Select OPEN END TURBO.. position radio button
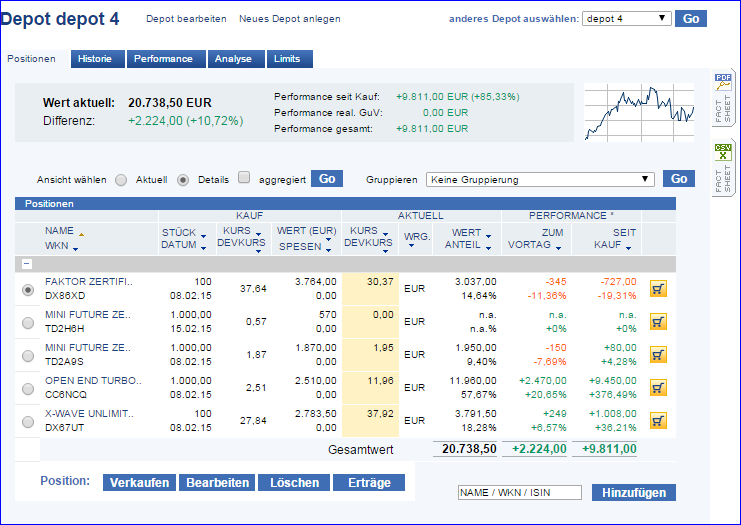The width and height of the screenshot is (741, 525). coord(28,389)
